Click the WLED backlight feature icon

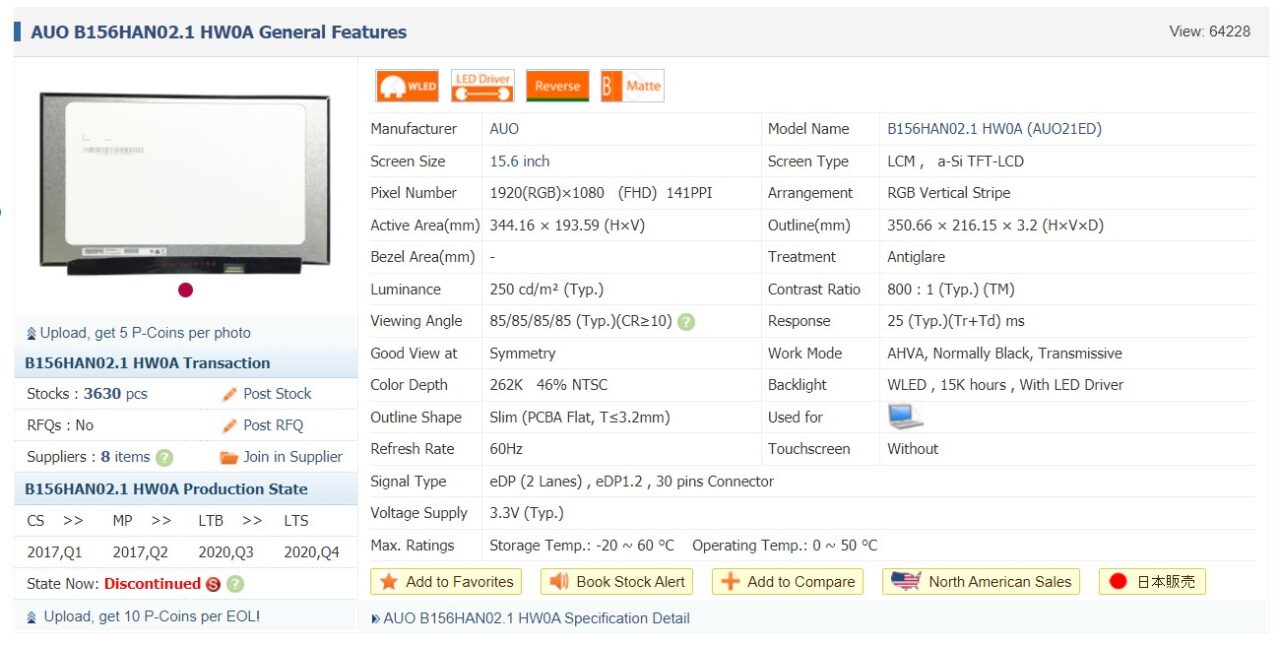[x=407, y=86]
